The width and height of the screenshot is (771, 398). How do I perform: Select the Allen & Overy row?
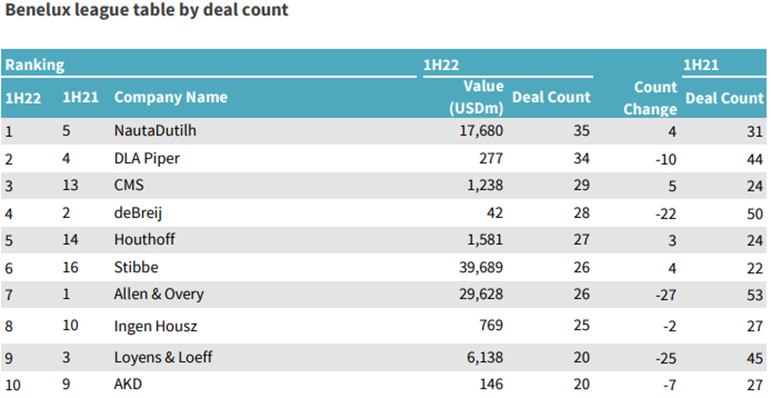pos(384,294)
